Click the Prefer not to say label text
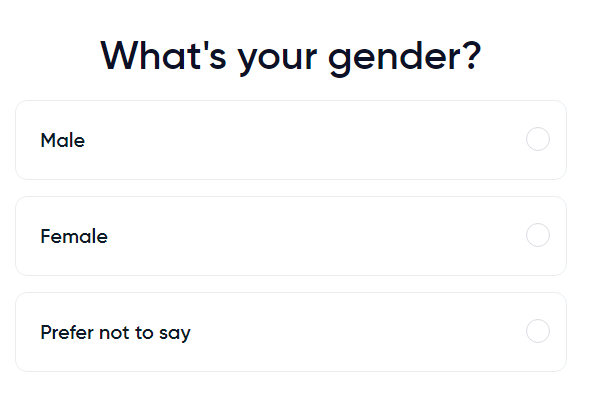 116,333
